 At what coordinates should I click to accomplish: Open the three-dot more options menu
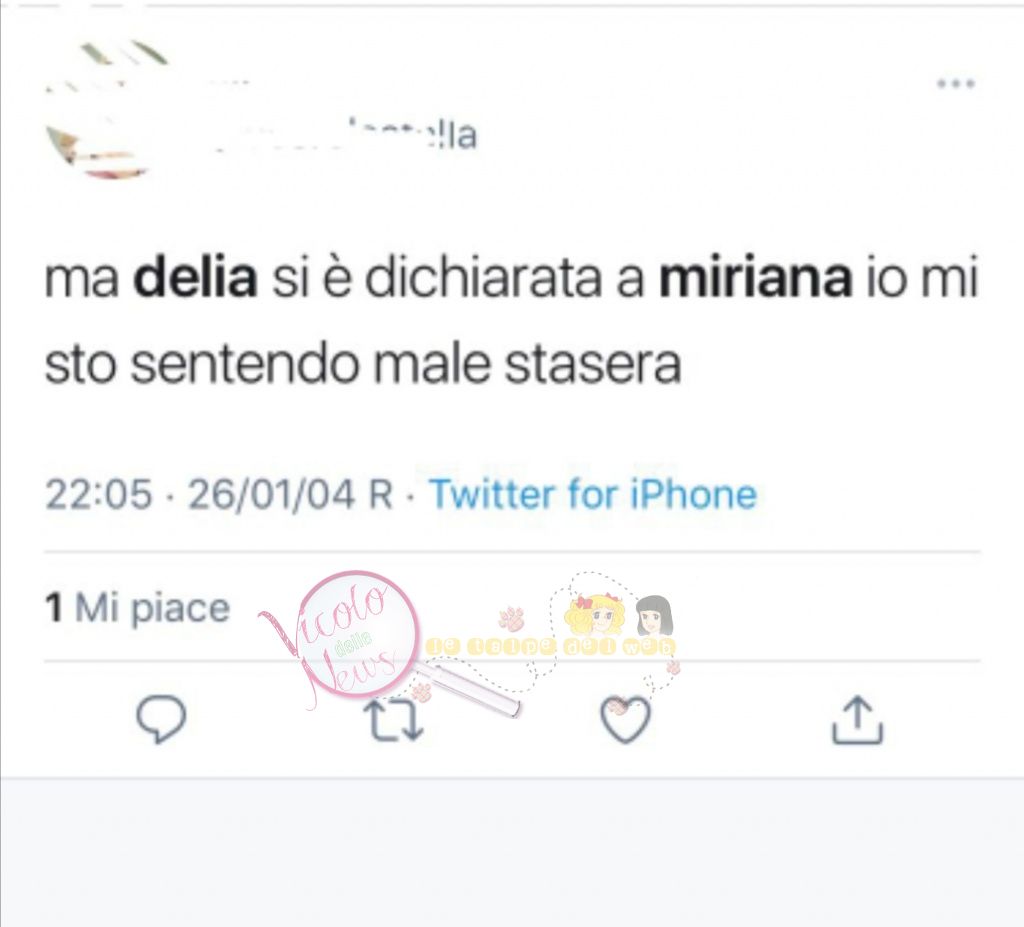(956, 84)
